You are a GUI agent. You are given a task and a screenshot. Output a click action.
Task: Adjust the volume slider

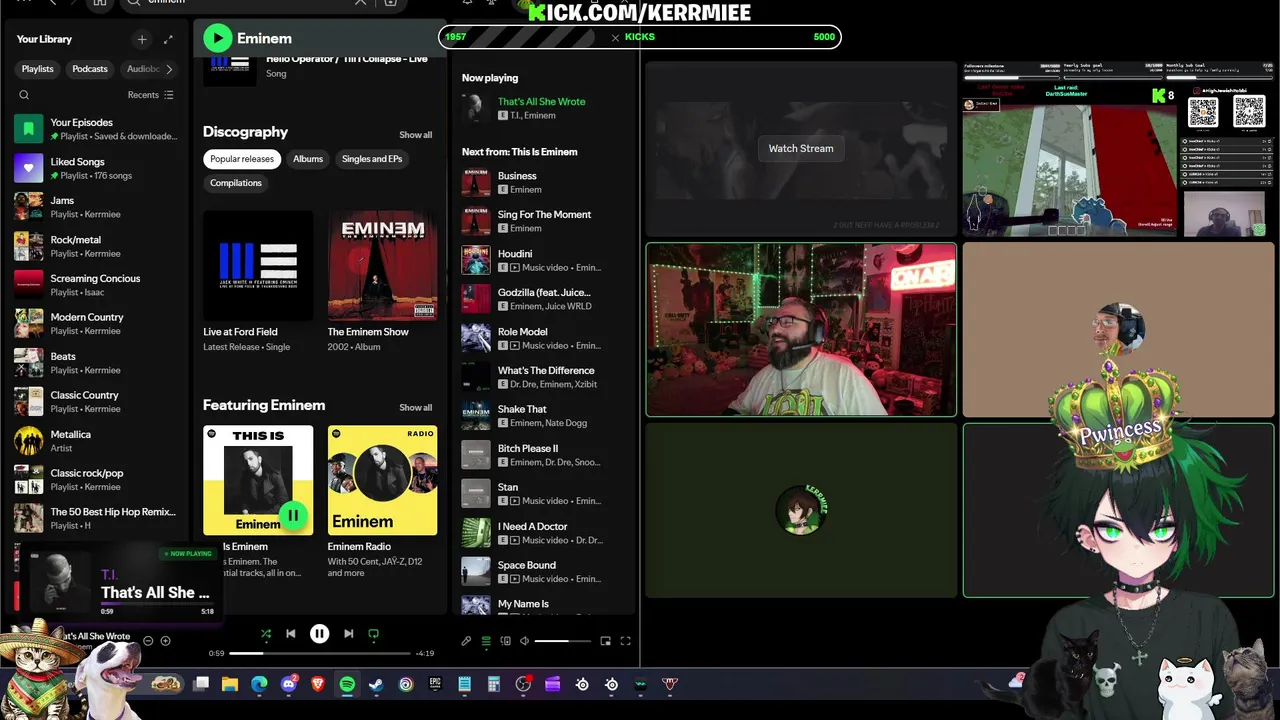click(x=563, y=641)
